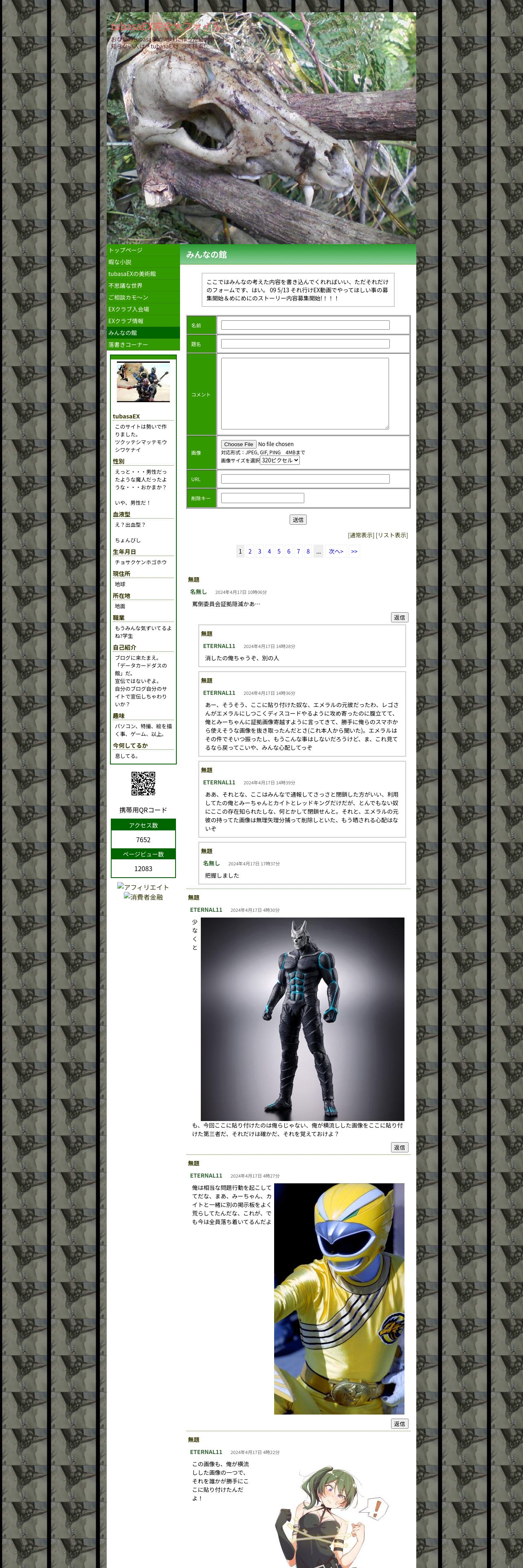
Task: Click ETERNAL11 name on 4時27分 post
Action: click(x=207, y=1176)
